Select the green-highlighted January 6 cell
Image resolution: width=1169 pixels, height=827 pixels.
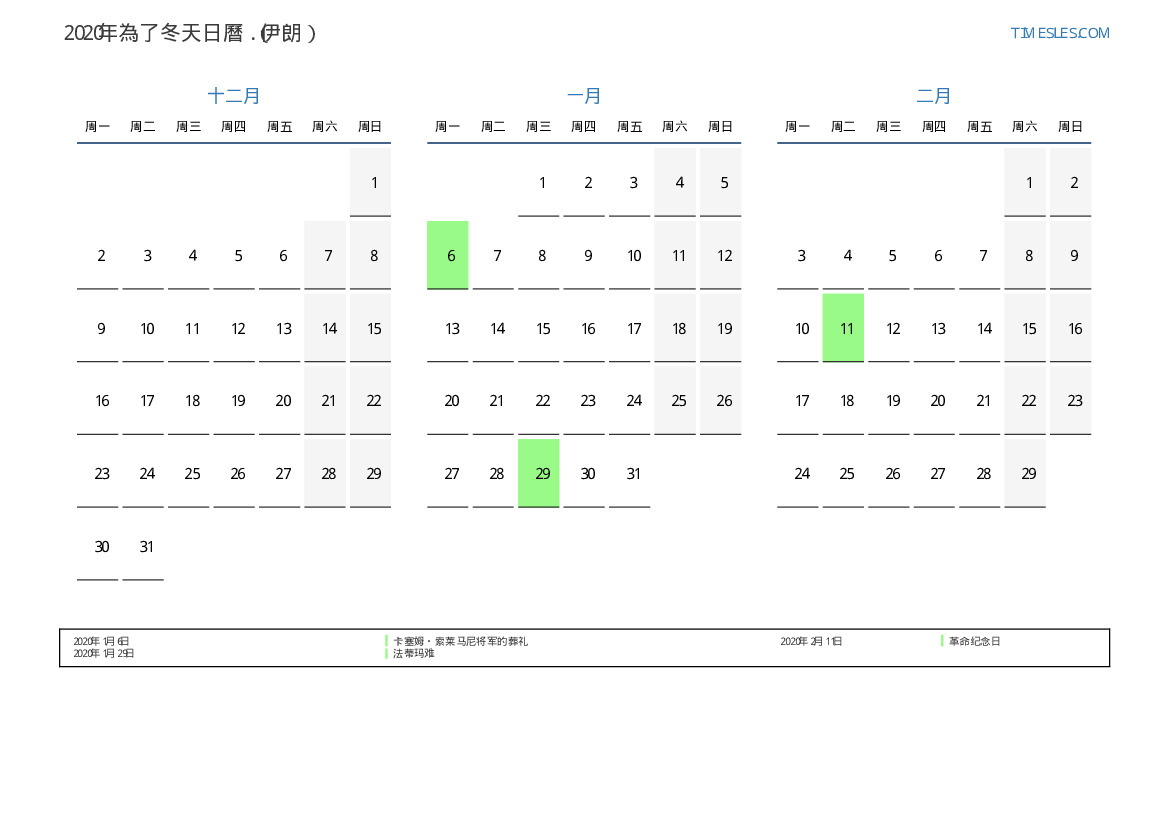(448, 255)
